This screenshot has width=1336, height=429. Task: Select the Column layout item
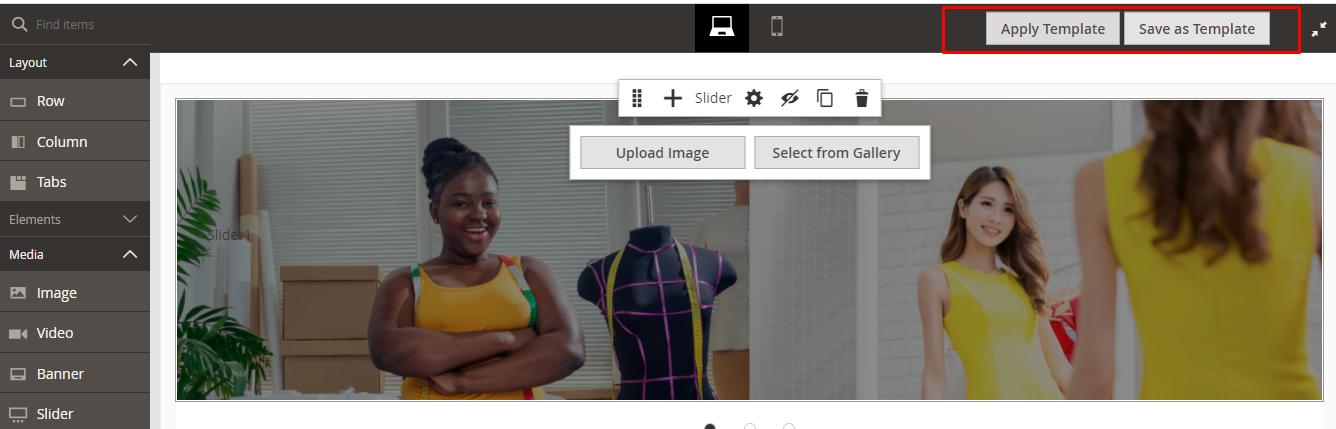pos(75,142)
